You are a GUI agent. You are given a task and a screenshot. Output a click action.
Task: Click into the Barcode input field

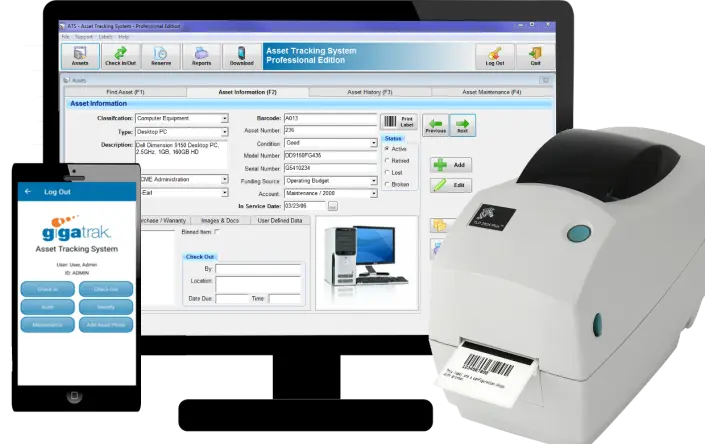pyautogui.click(x=330, y=119)
